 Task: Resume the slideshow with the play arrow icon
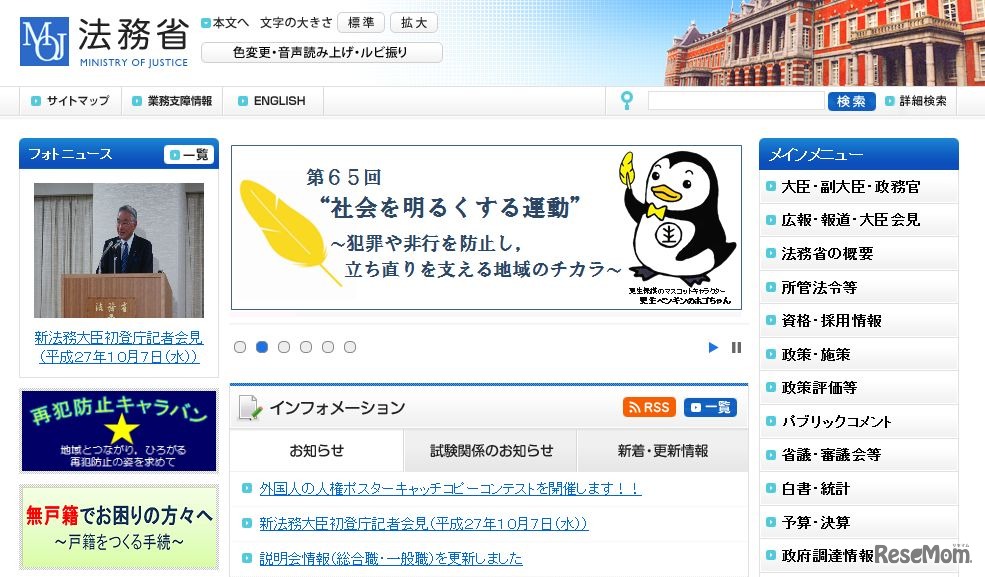[713, 346]
